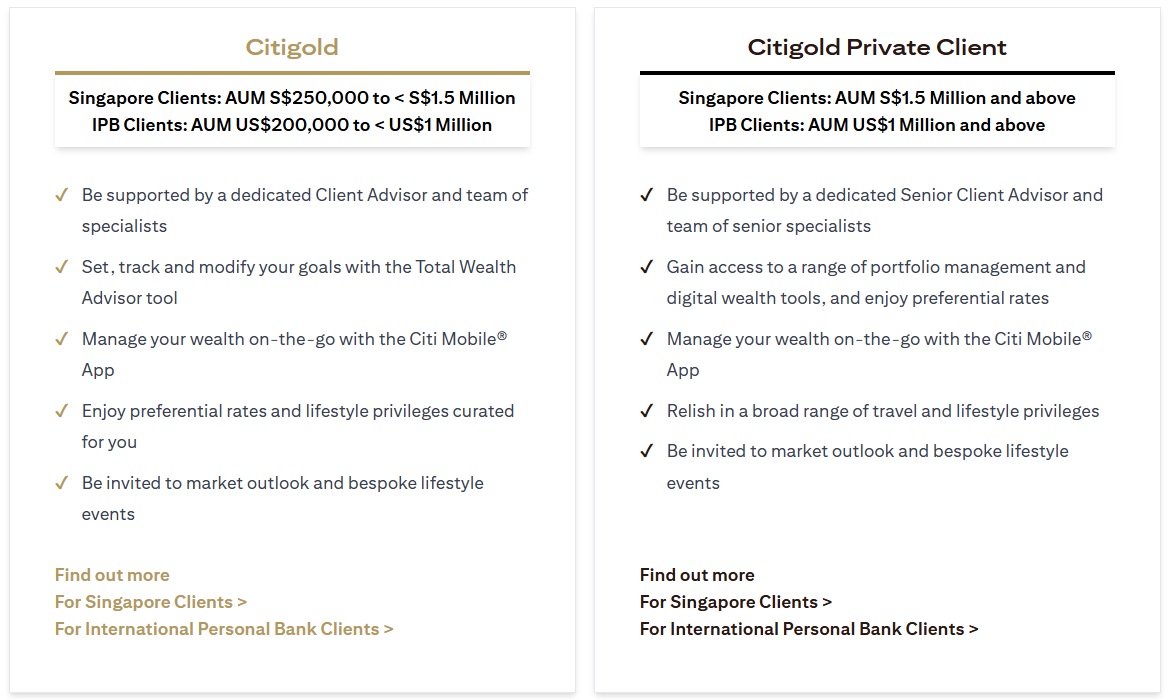Click Find out more in the Private Client card
This screenshot has width=1171, height=700.
[x=696, y=575]
